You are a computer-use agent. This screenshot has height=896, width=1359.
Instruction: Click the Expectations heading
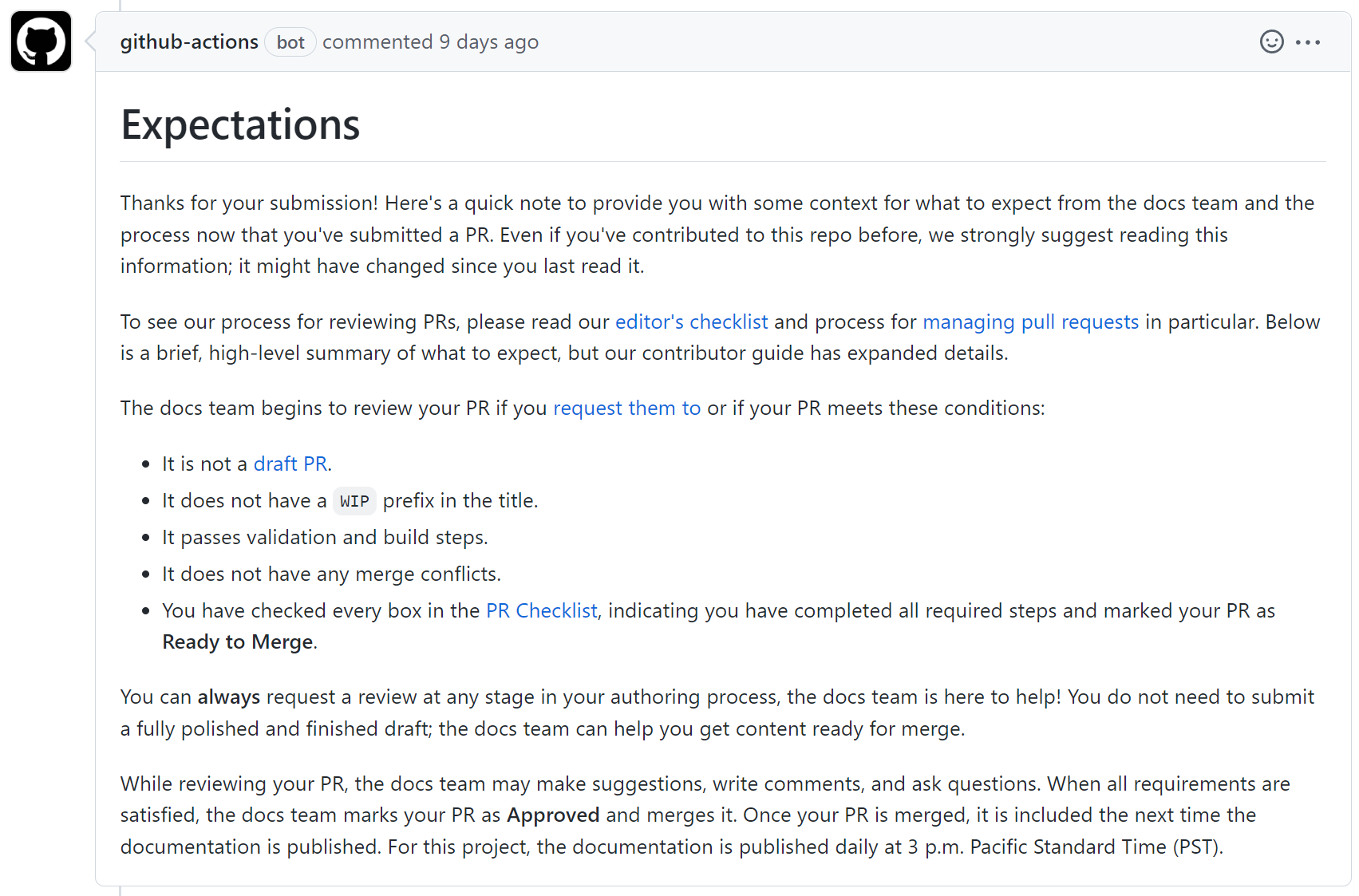[240, 124]
